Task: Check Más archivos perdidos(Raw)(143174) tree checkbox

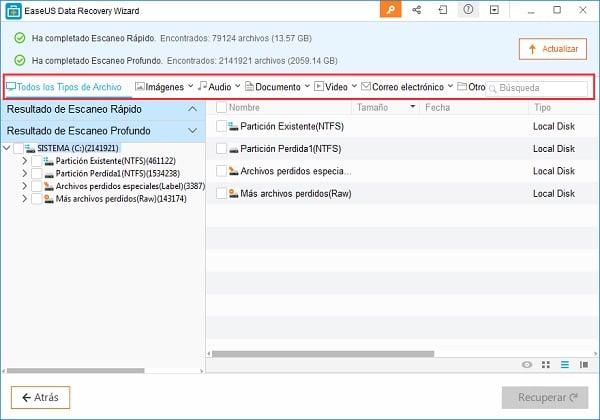Action: click(x=36, y=199)
